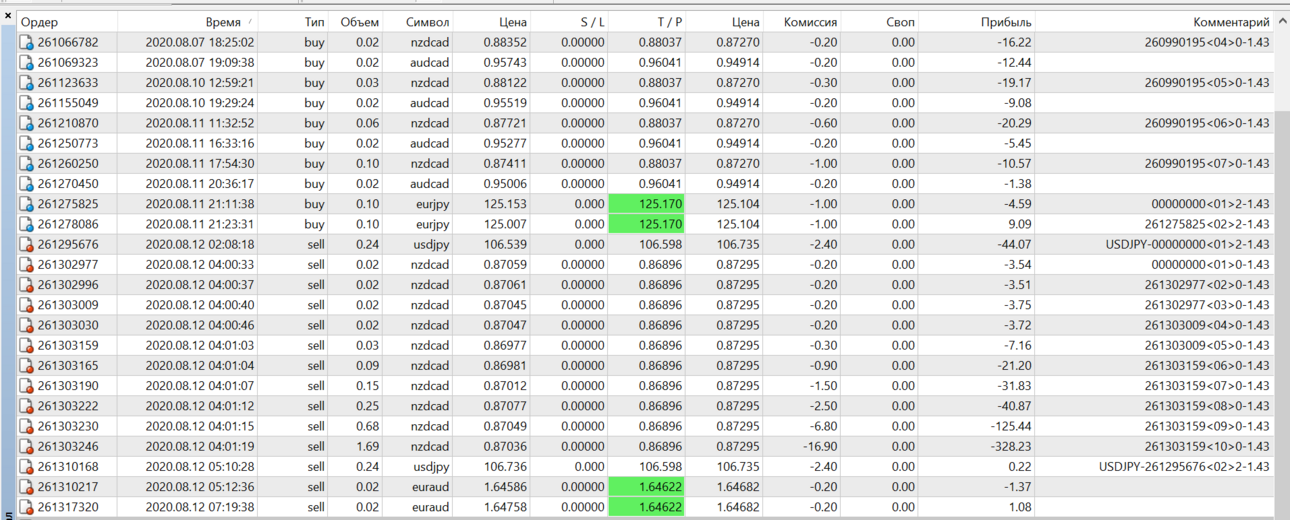Click profit value 9.09

coord(1019,224)
